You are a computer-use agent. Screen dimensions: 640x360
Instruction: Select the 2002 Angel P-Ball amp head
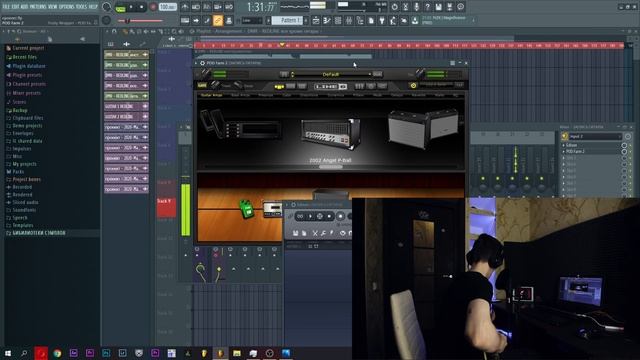tap(331, 133)
